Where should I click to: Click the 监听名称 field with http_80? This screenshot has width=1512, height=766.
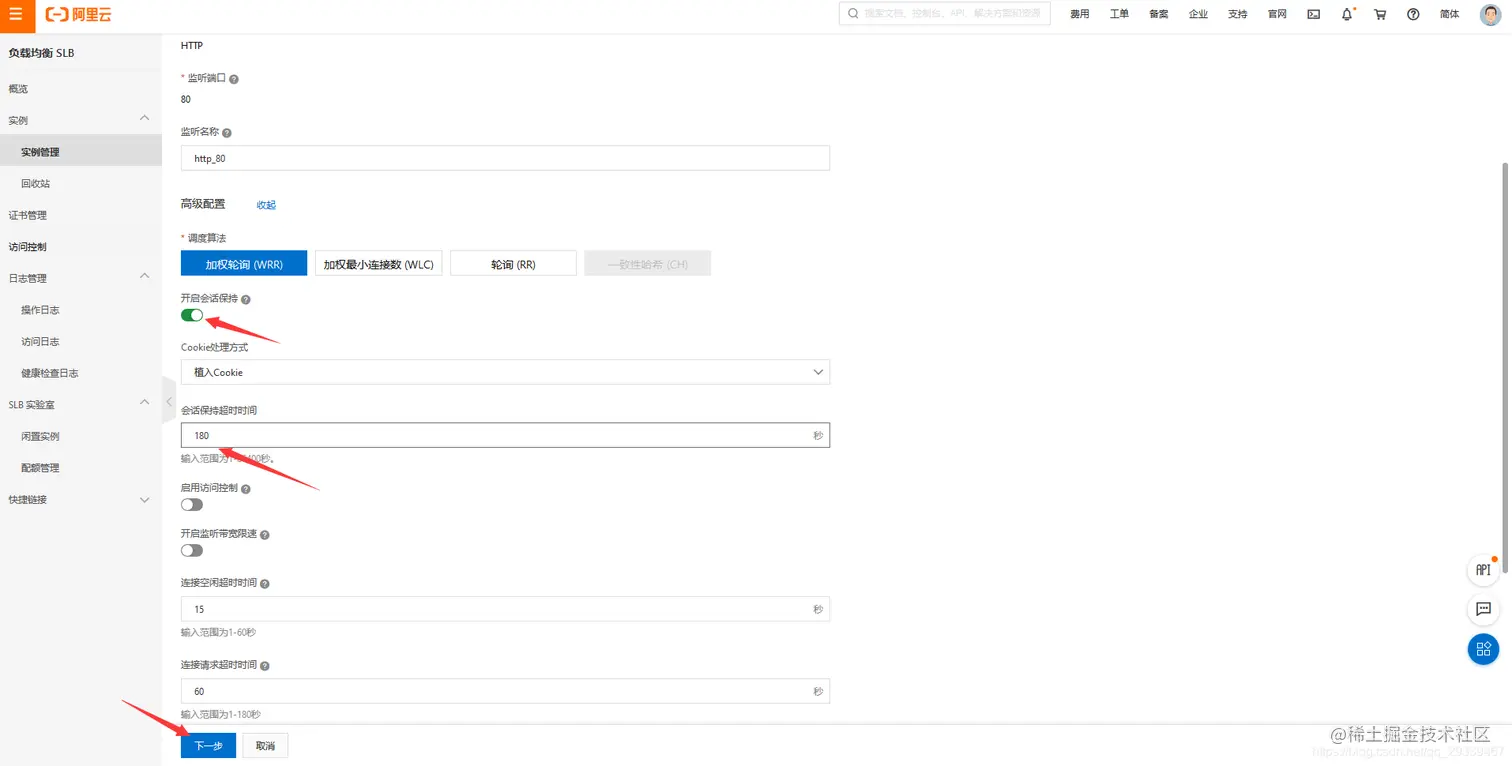(505, 158)
